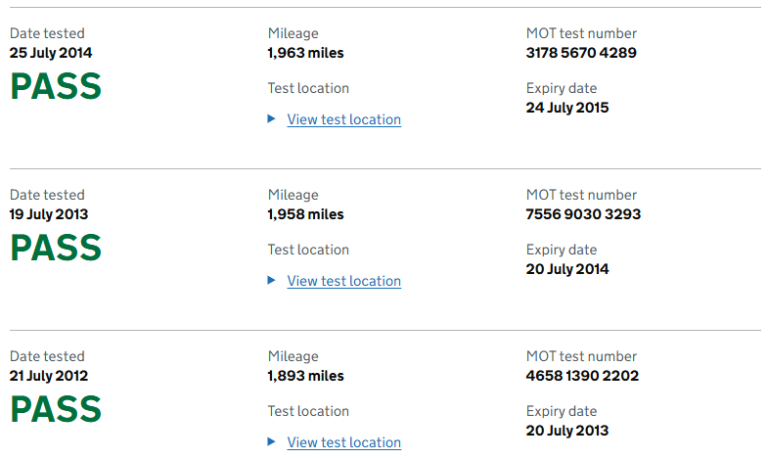Image resolution: width=768 pixels, height=459 pixels.
Task: Click the date tested 25 July 2014
Action: pyautogui.click(x=51, y=53)
